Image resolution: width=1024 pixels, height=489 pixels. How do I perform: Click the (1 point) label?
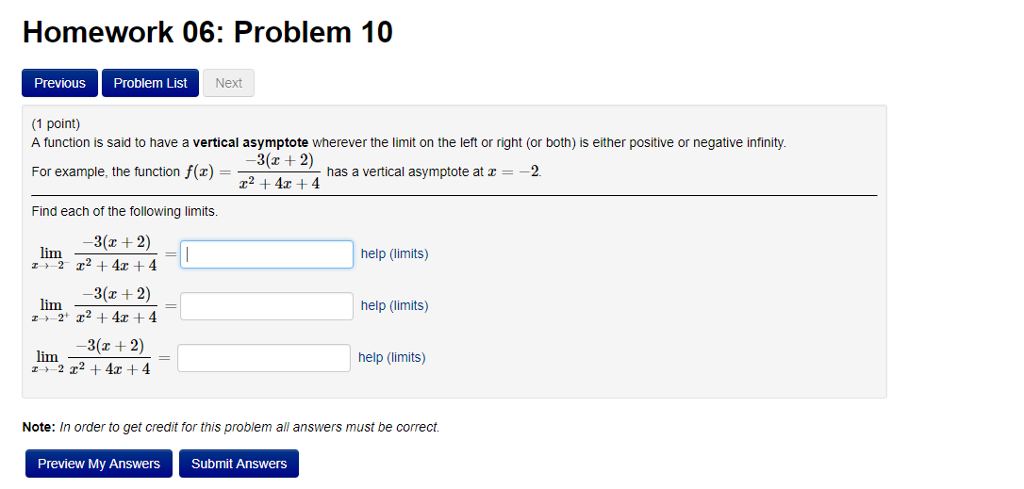point(56,123)
